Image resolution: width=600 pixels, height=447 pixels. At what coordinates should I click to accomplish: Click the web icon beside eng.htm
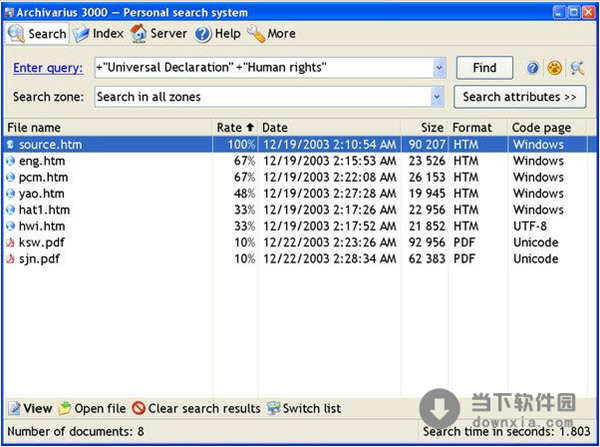click(10, 161)
